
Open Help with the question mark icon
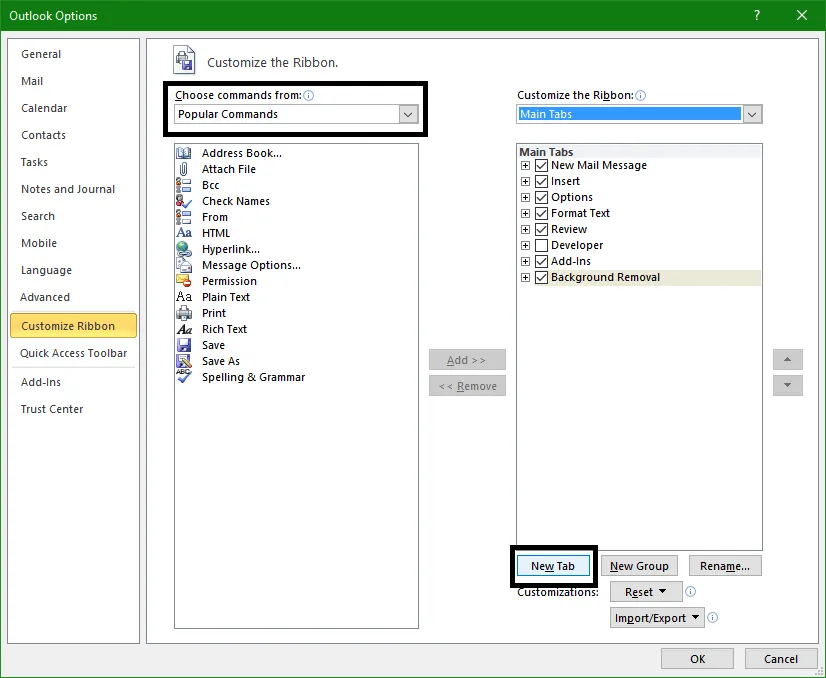756,15
